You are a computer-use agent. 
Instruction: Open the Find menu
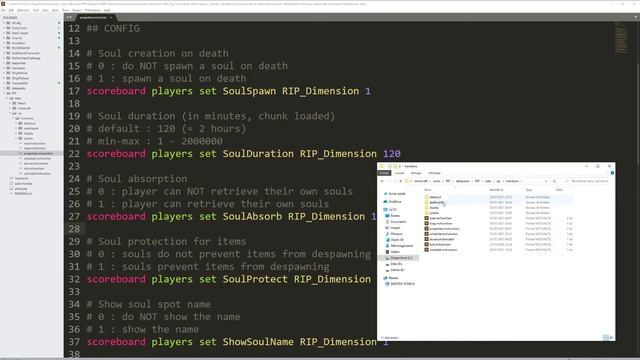36,10
